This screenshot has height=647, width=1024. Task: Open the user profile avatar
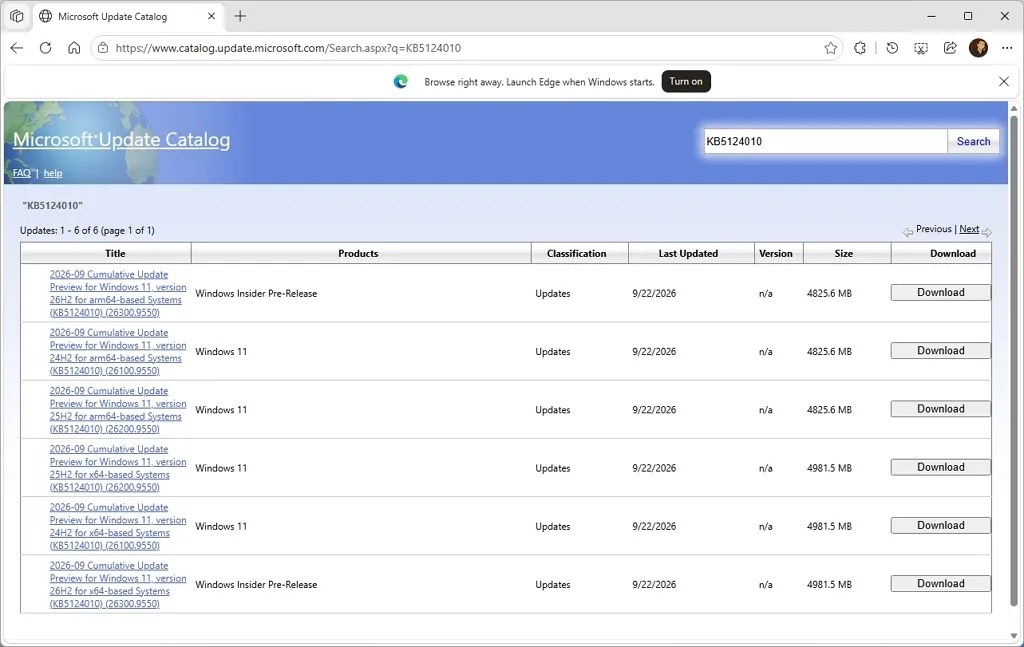[x=978, y=48]
